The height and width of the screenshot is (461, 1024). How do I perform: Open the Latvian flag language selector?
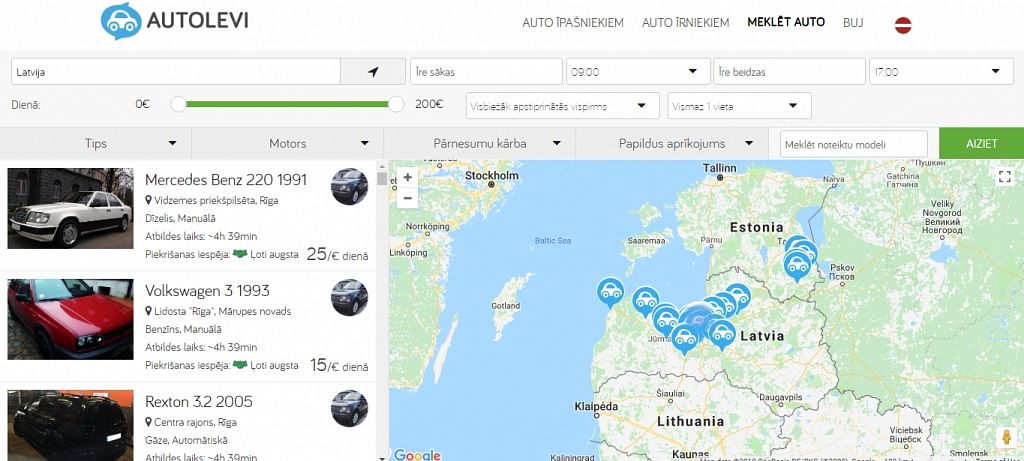[x=903, y=25]
